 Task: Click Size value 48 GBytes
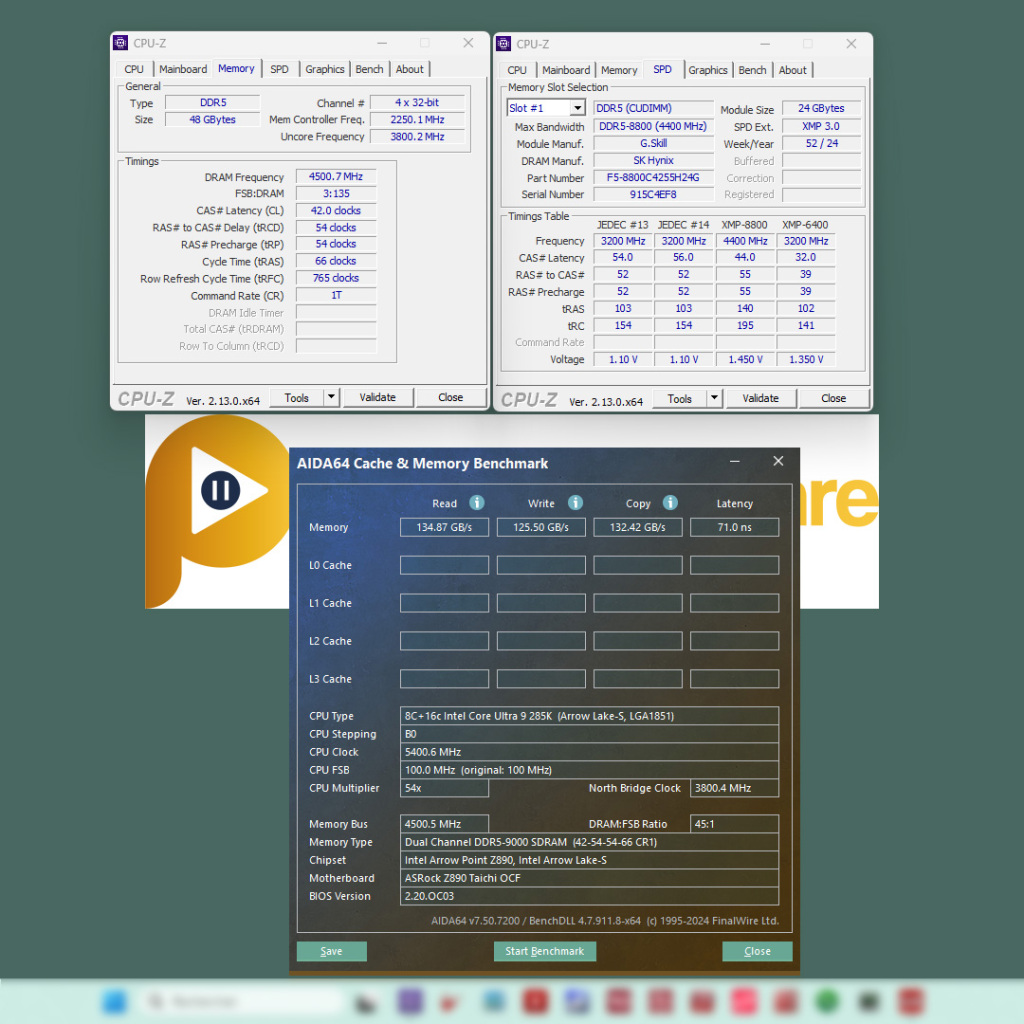pyautogui.click(x=212, y=120)
